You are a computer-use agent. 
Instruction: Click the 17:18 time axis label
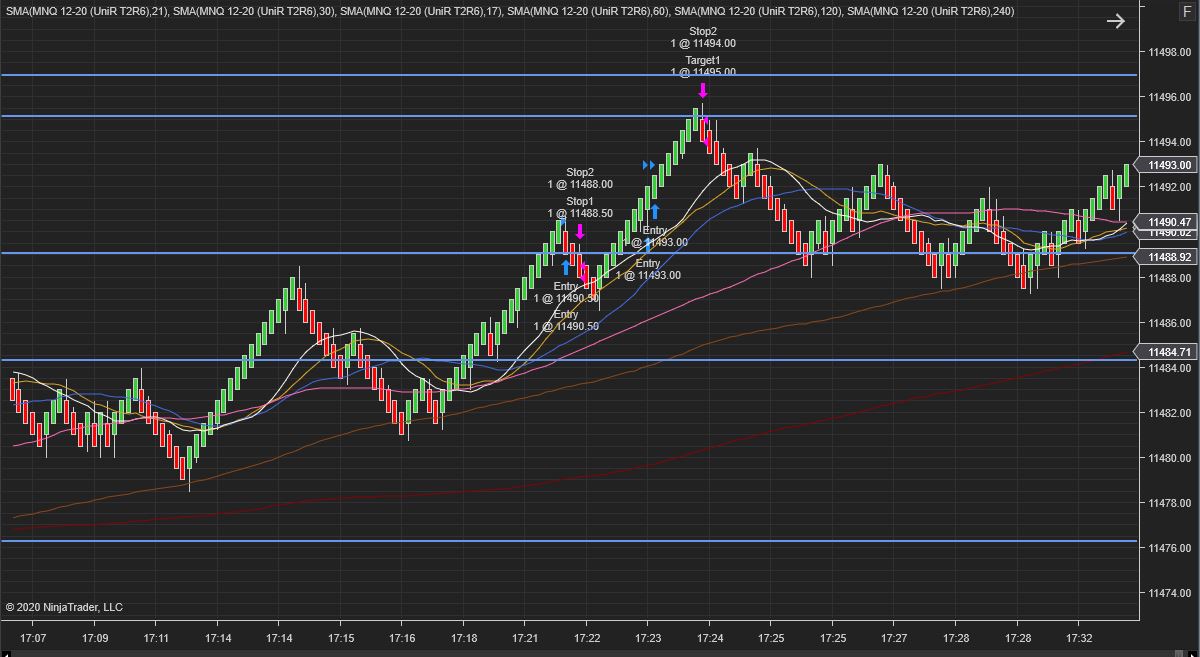pos(464,637)
